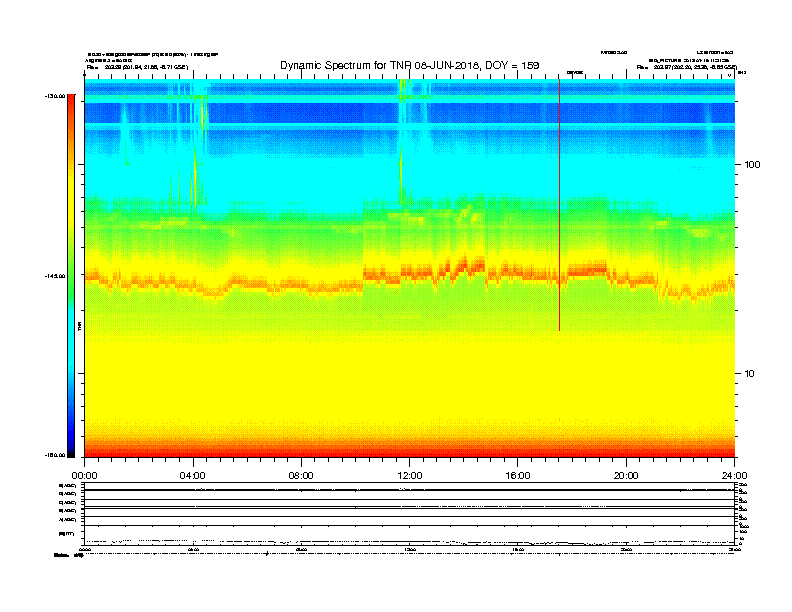Click the bright burst at top near 12:00

coord(403,90)
